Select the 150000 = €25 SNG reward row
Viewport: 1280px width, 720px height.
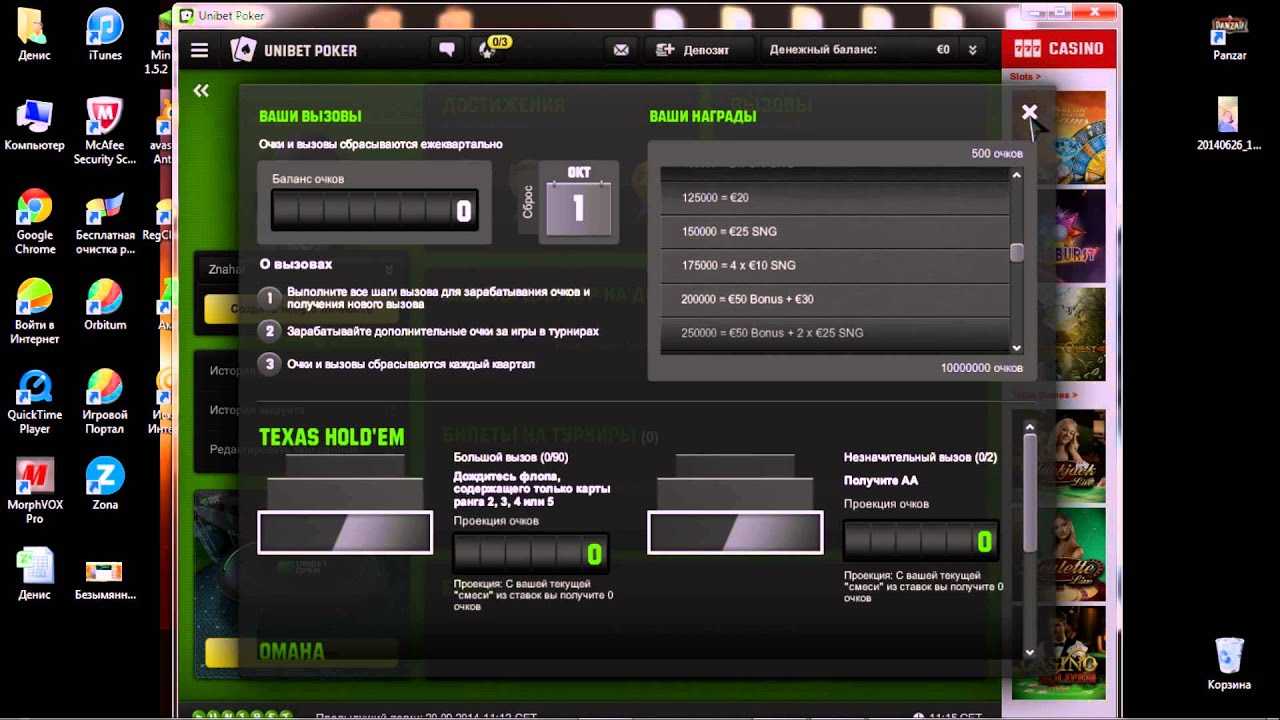pos(834,232)
